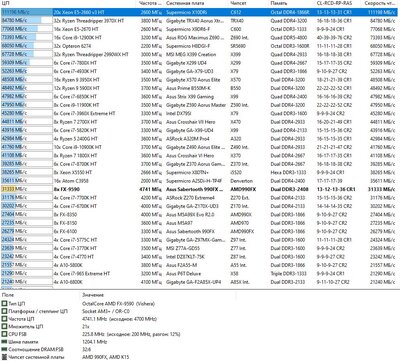Click the yellow 31333 МБ/с score bar
The height and width of the screenshot is (362, 400).
click(8, 189)
